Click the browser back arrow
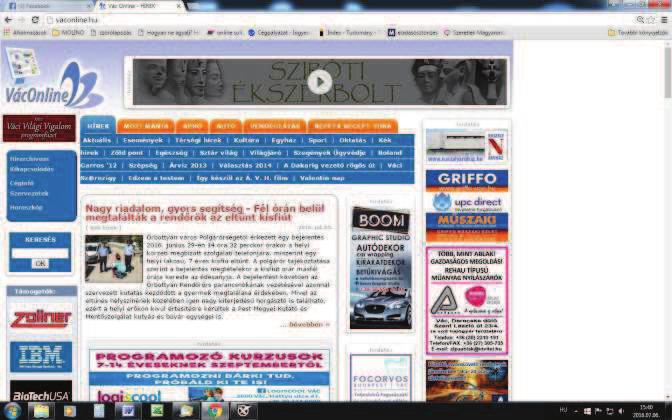The image size is (672, 420). (8, 20)
